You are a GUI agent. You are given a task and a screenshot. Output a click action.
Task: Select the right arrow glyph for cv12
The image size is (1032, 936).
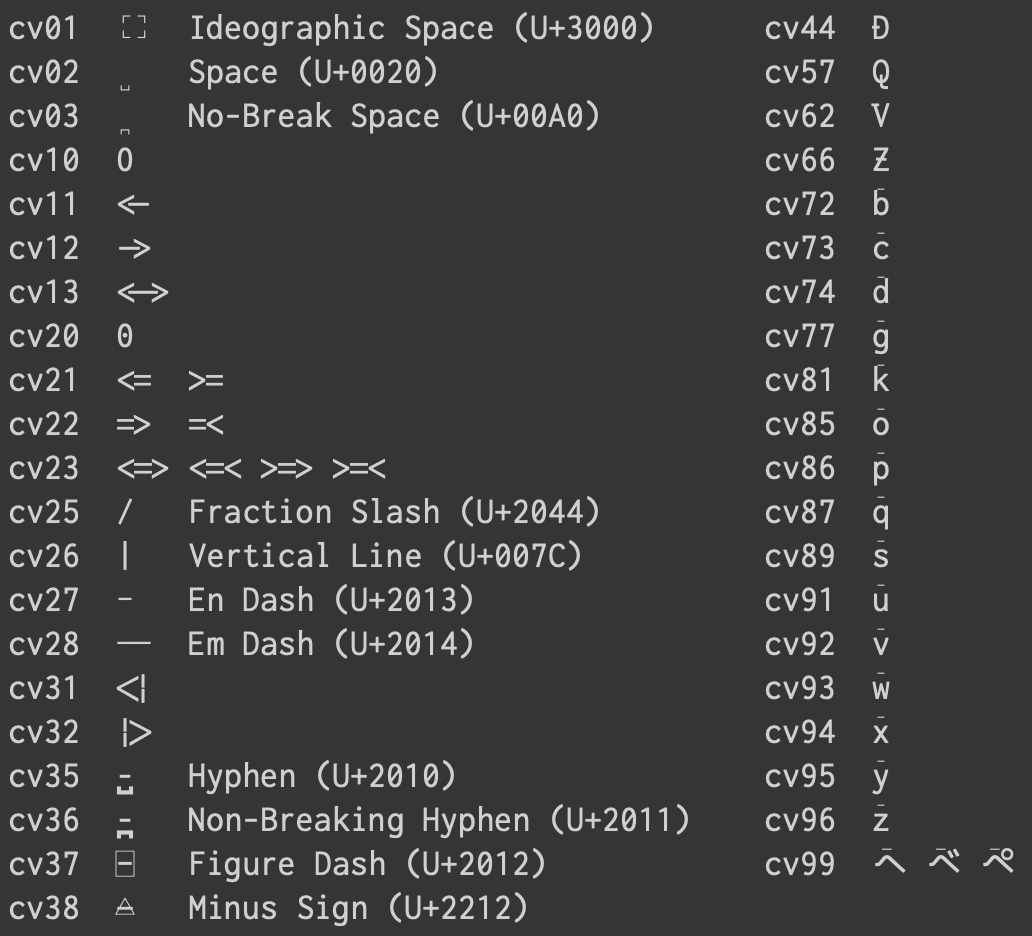pyautogui.click(x=134, y=248)
